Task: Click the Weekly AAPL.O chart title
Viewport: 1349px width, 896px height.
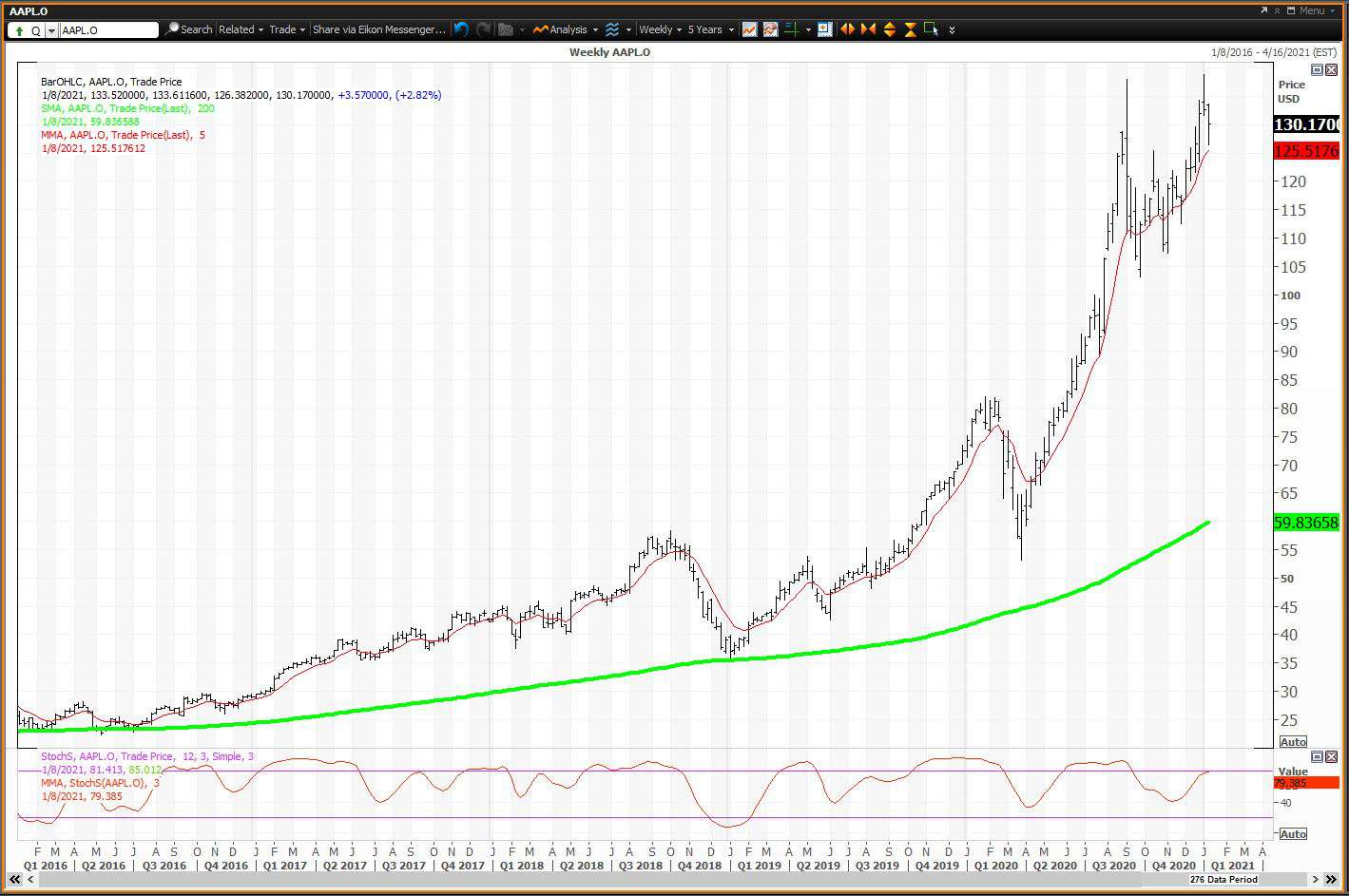Action: click(x=609, y=52)
